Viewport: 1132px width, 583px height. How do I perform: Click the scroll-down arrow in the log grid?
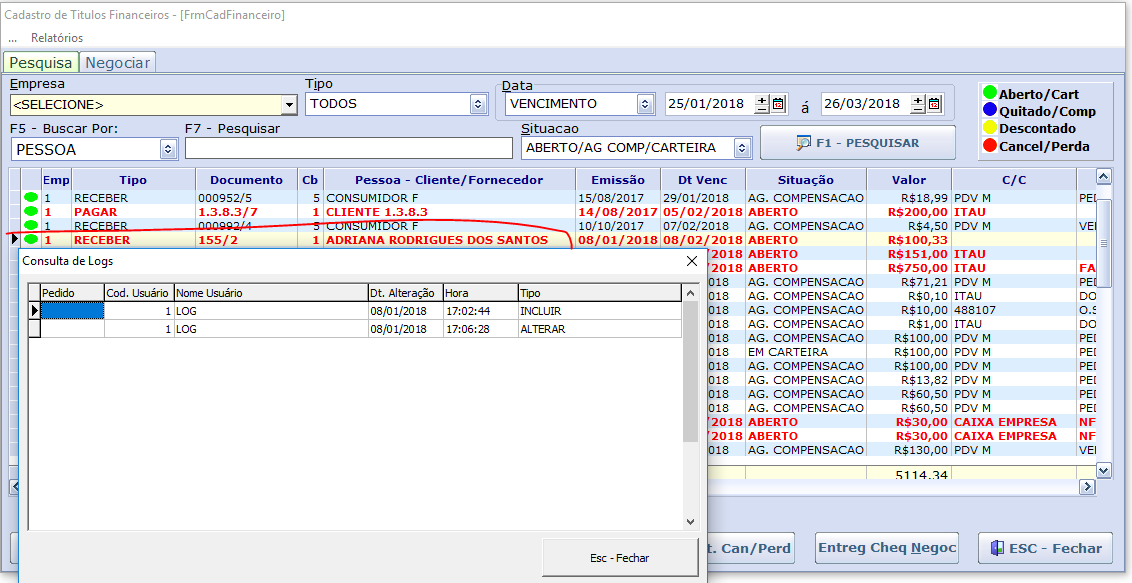point(690,521)
